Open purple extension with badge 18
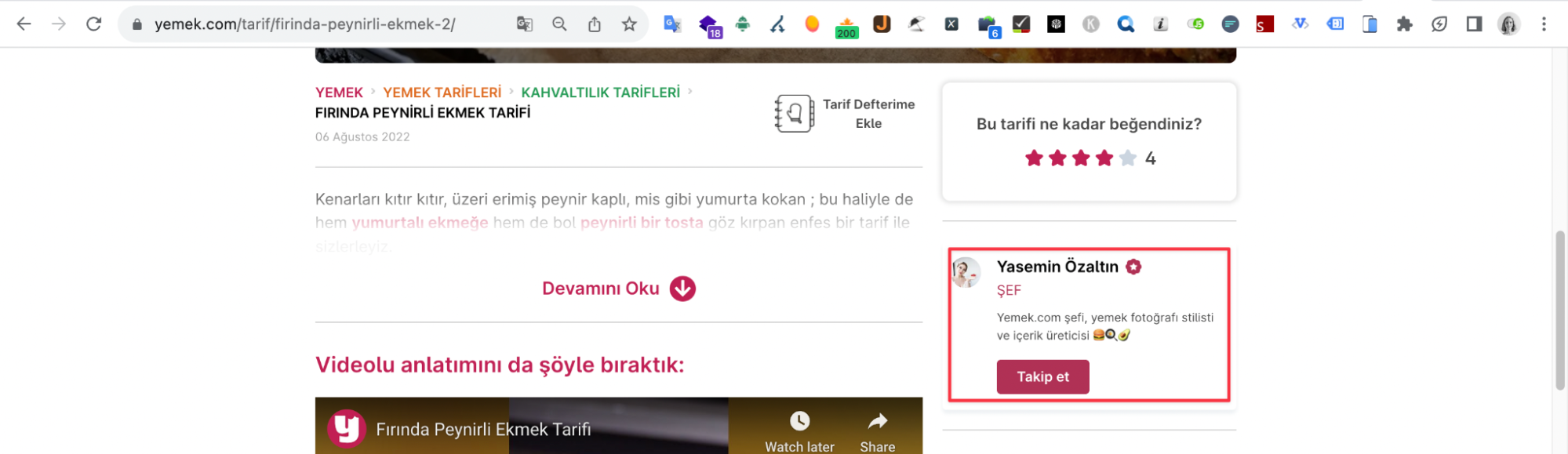The image size is (1568, 454). [709, 26]
